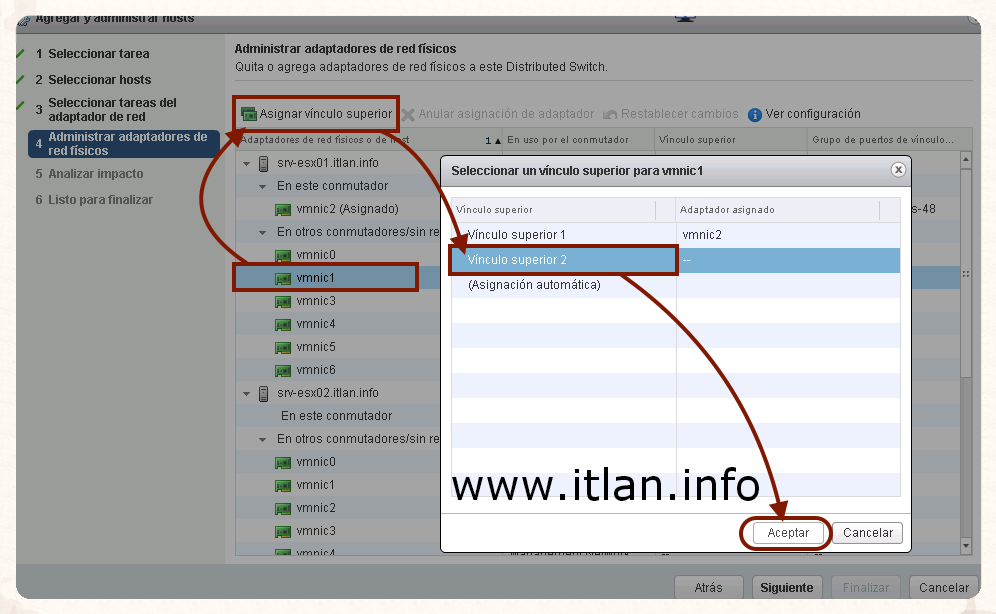Collapse the srv-esx01.itlan.info tree node
The width and height of the screenshot is (996, 614).
(x=247, y=163)
